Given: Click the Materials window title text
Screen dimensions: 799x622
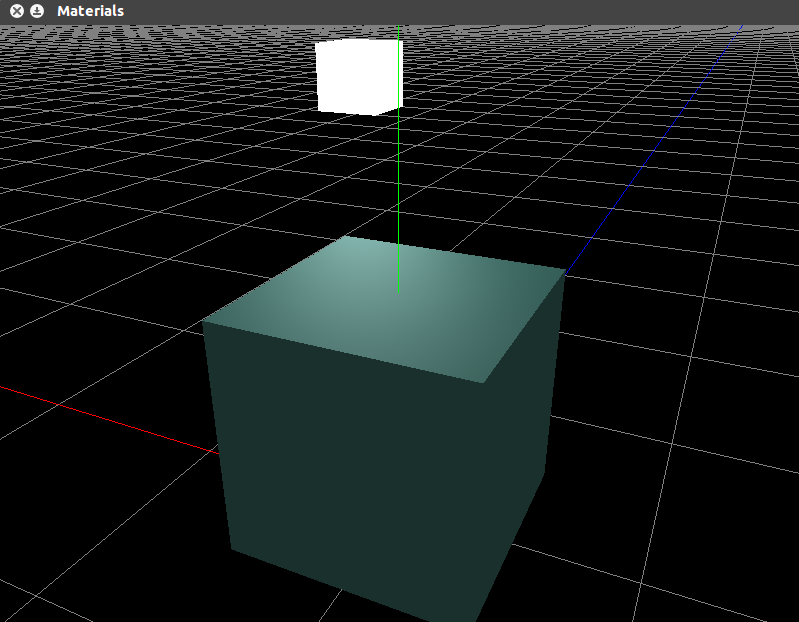Looking at the screenshot, I should [90, 11].
